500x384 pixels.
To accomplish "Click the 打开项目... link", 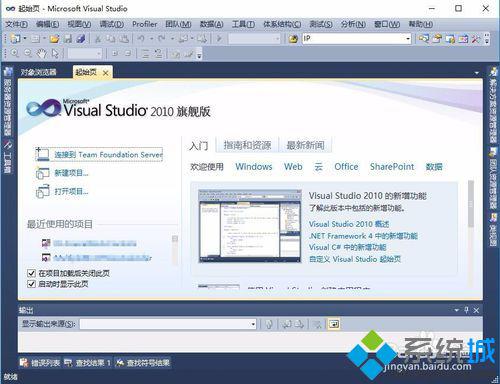I will 62,191.
